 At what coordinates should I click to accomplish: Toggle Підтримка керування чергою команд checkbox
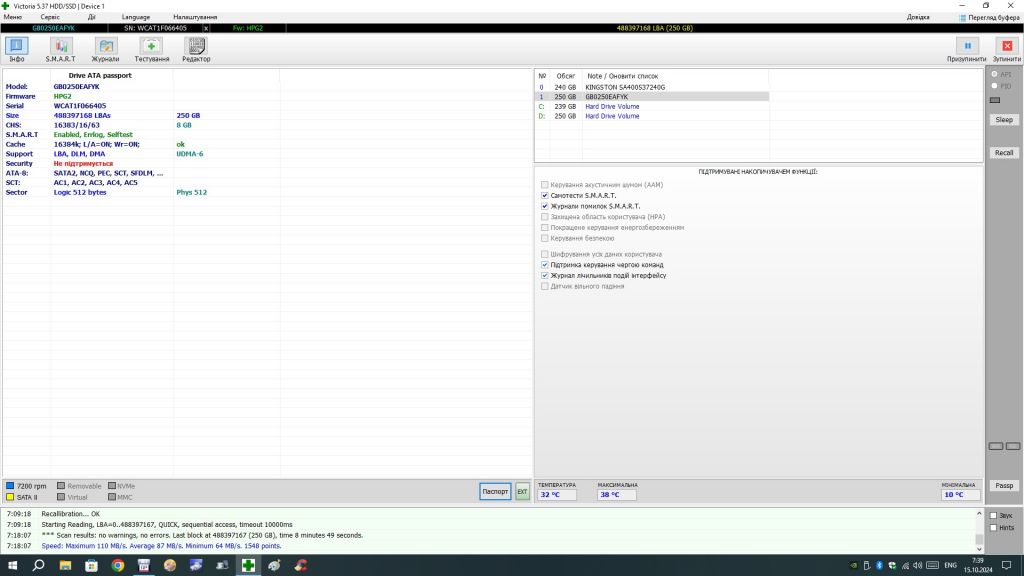tap(545, 265)
